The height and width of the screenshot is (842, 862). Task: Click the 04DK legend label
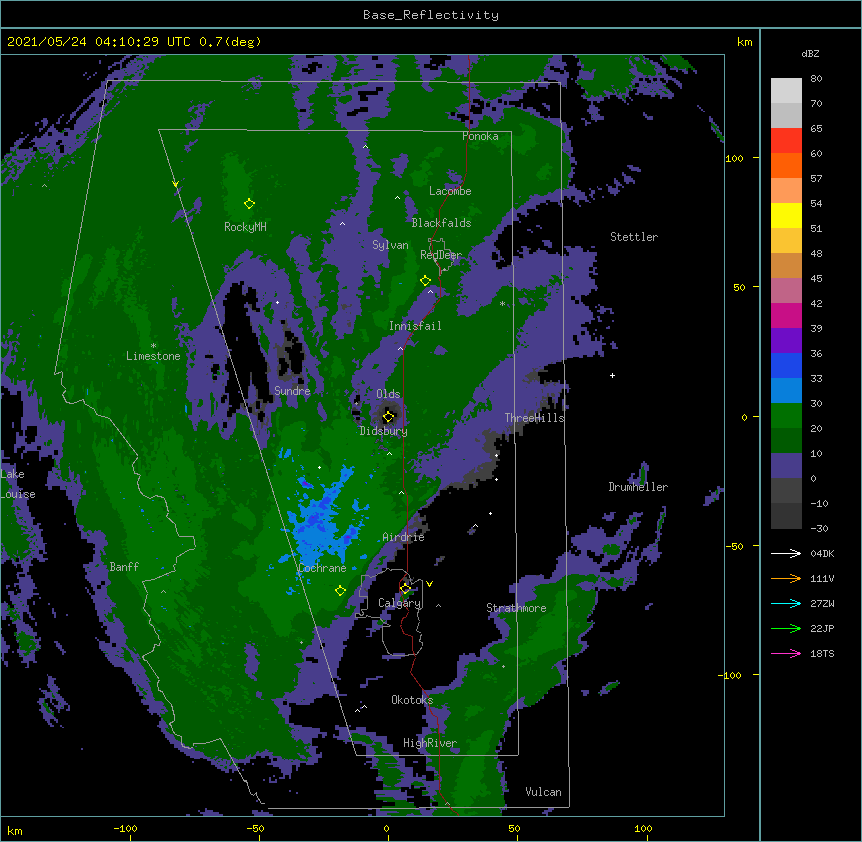[822, 553]
